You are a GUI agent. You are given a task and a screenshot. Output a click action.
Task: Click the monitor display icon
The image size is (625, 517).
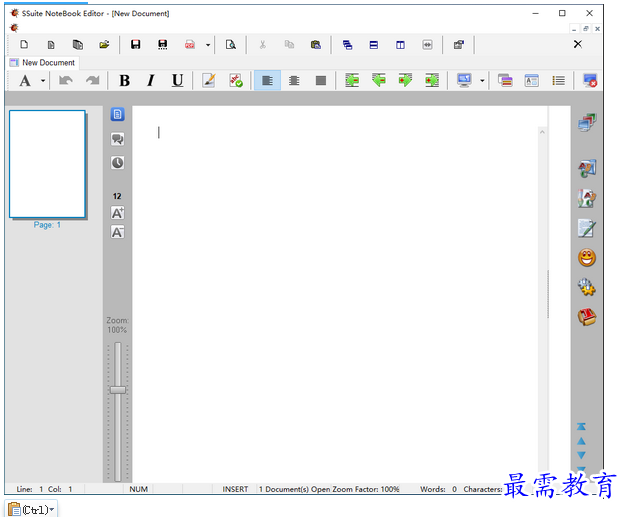(x=464, y=81)
